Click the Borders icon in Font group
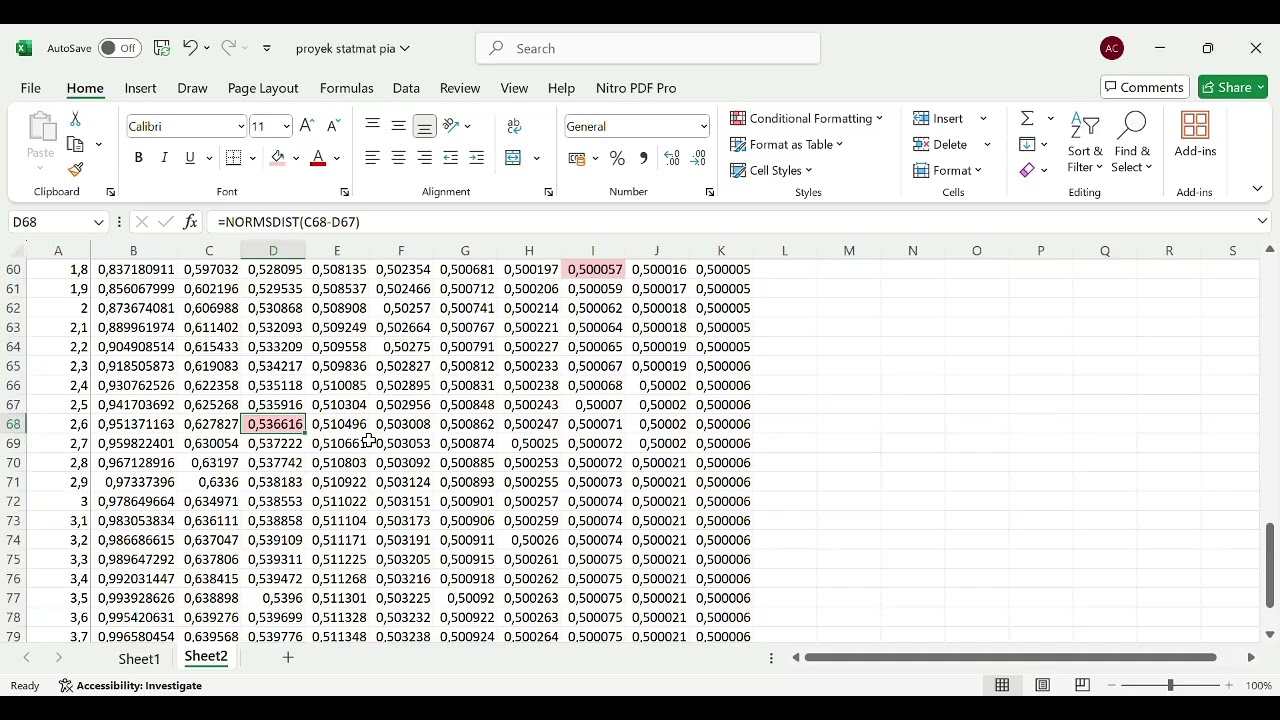Viewport: 1280px width, 720px height. click(234, 158)
